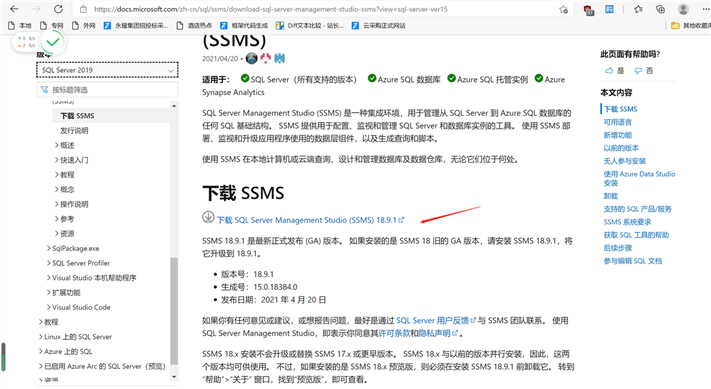Click the browser forward arrow

tap(36, 9)
